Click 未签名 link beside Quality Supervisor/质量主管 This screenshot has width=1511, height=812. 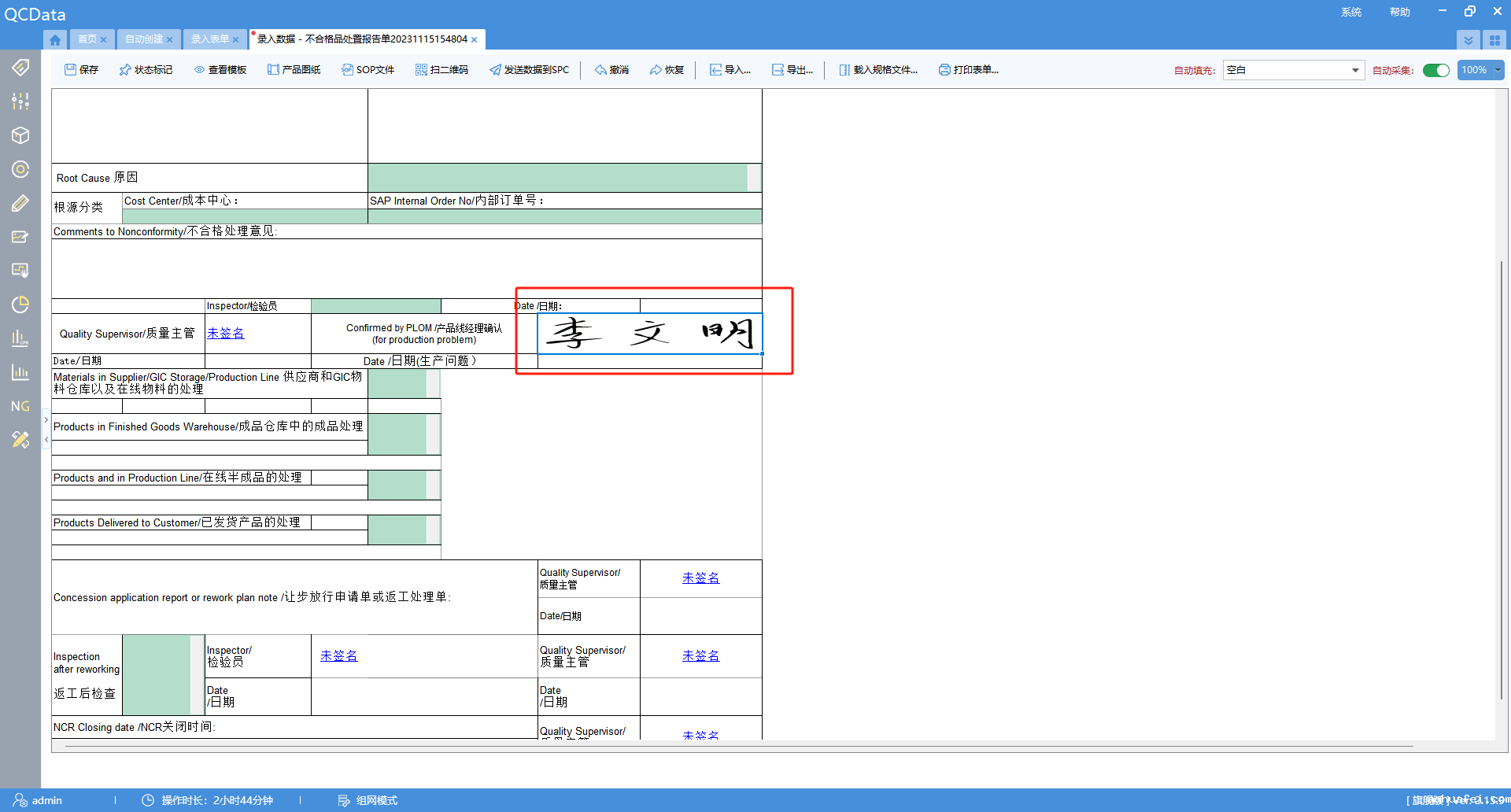[x=225, y=334]
